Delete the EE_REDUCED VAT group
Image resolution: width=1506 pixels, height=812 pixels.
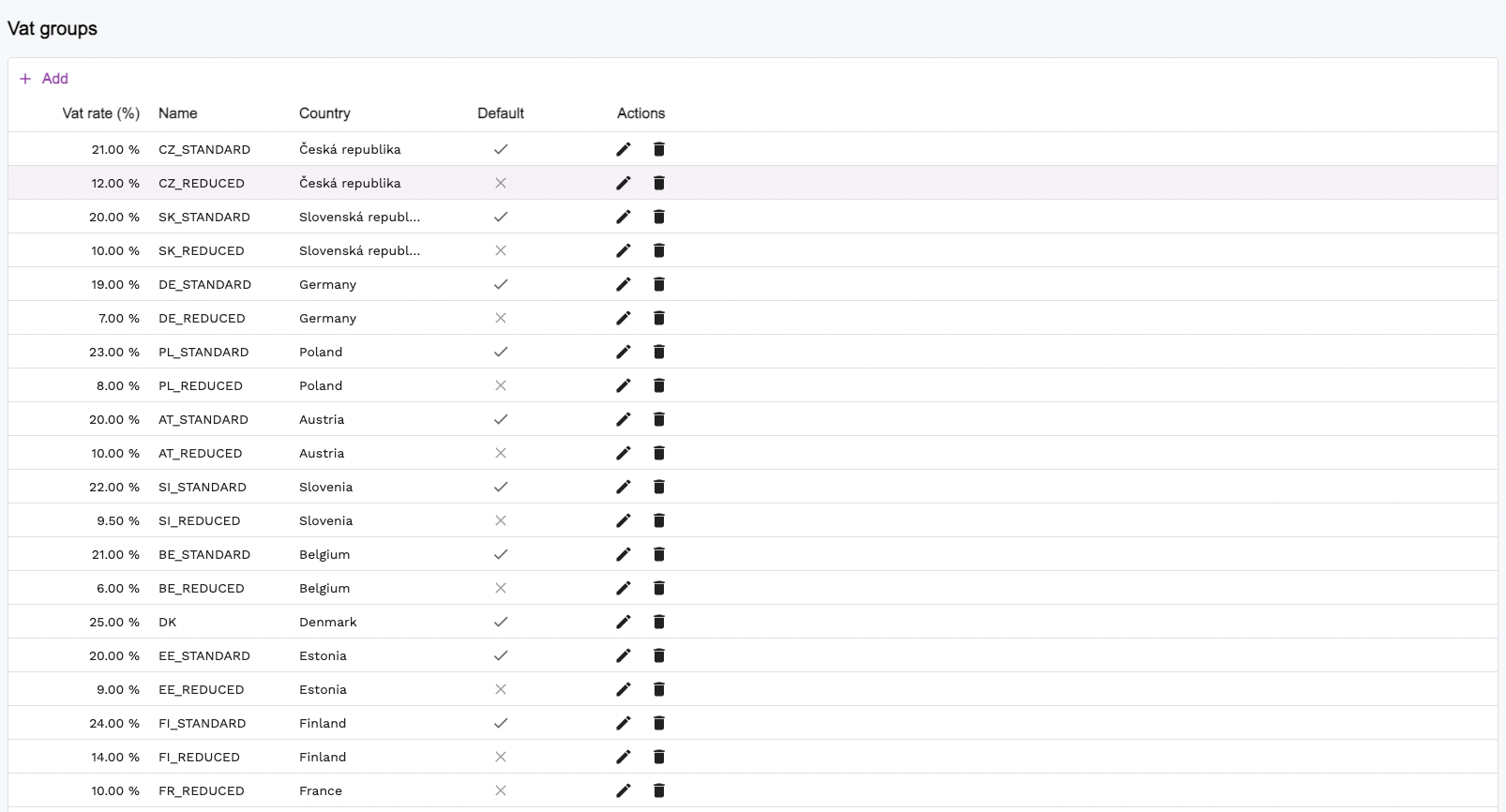[x=659, y=689]
